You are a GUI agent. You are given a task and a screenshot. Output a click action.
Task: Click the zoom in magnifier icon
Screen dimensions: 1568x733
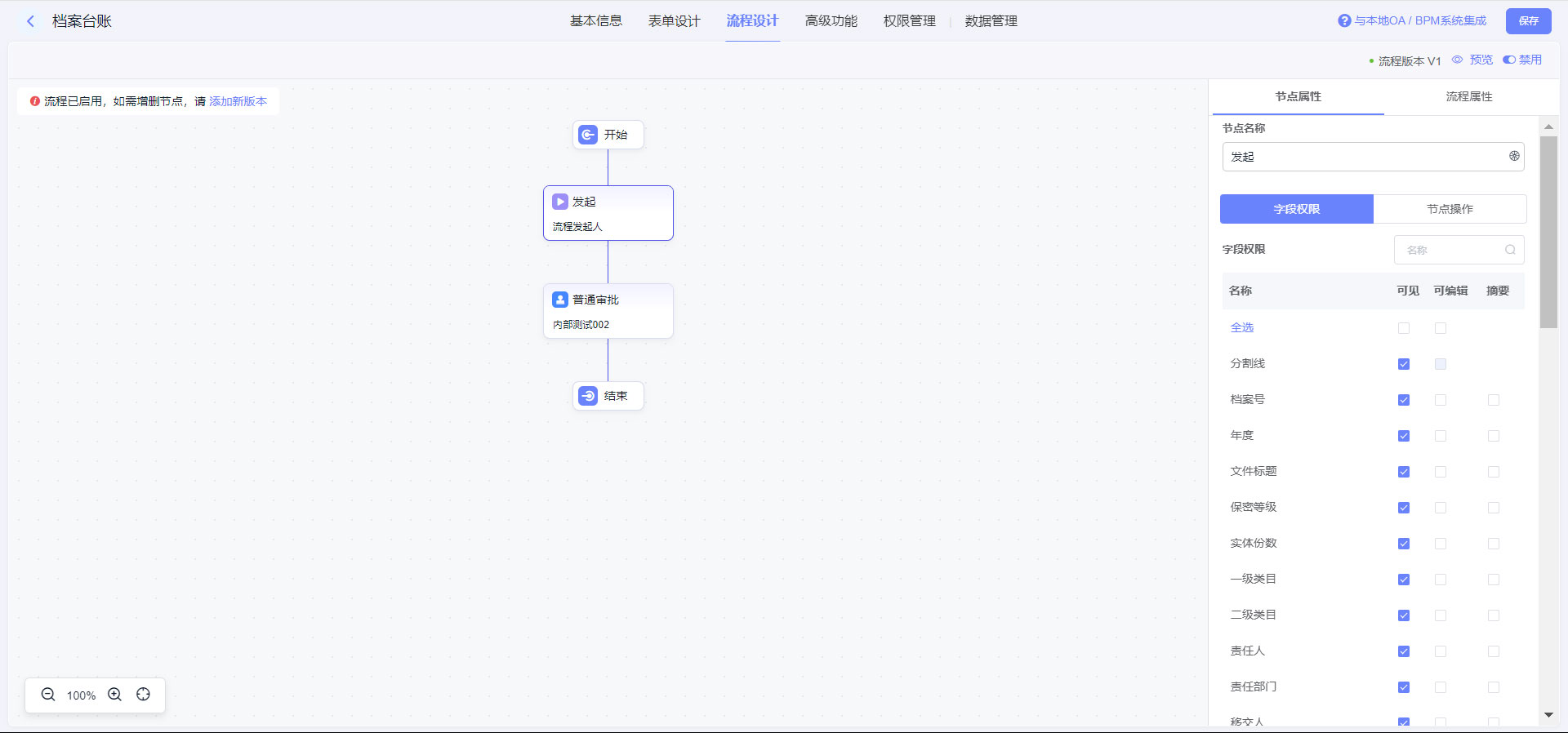pyautogui.click(x=115, y=695)
